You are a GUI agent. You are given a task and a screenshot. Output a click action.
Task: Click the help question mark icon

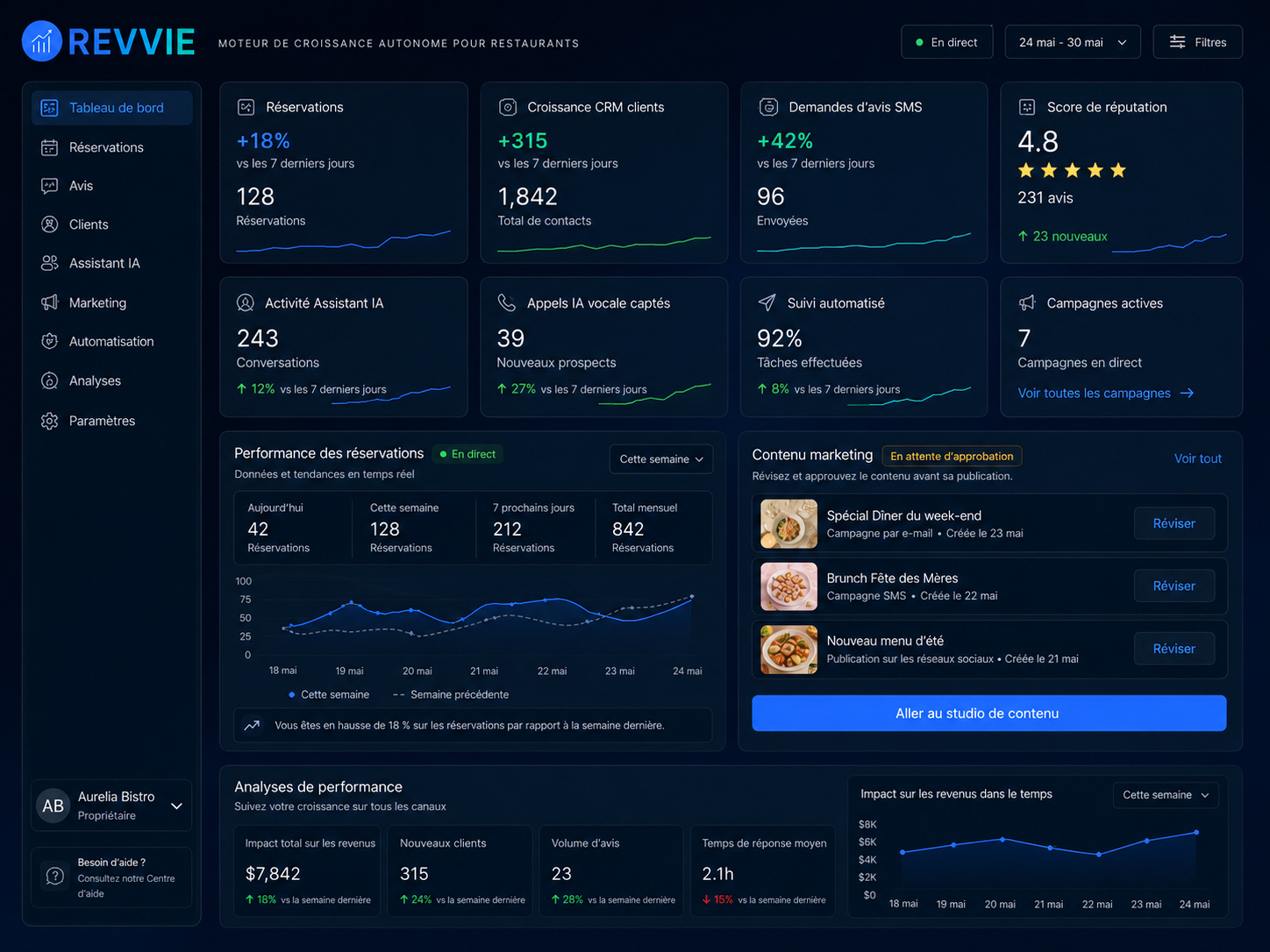click(x=54, y=877)
